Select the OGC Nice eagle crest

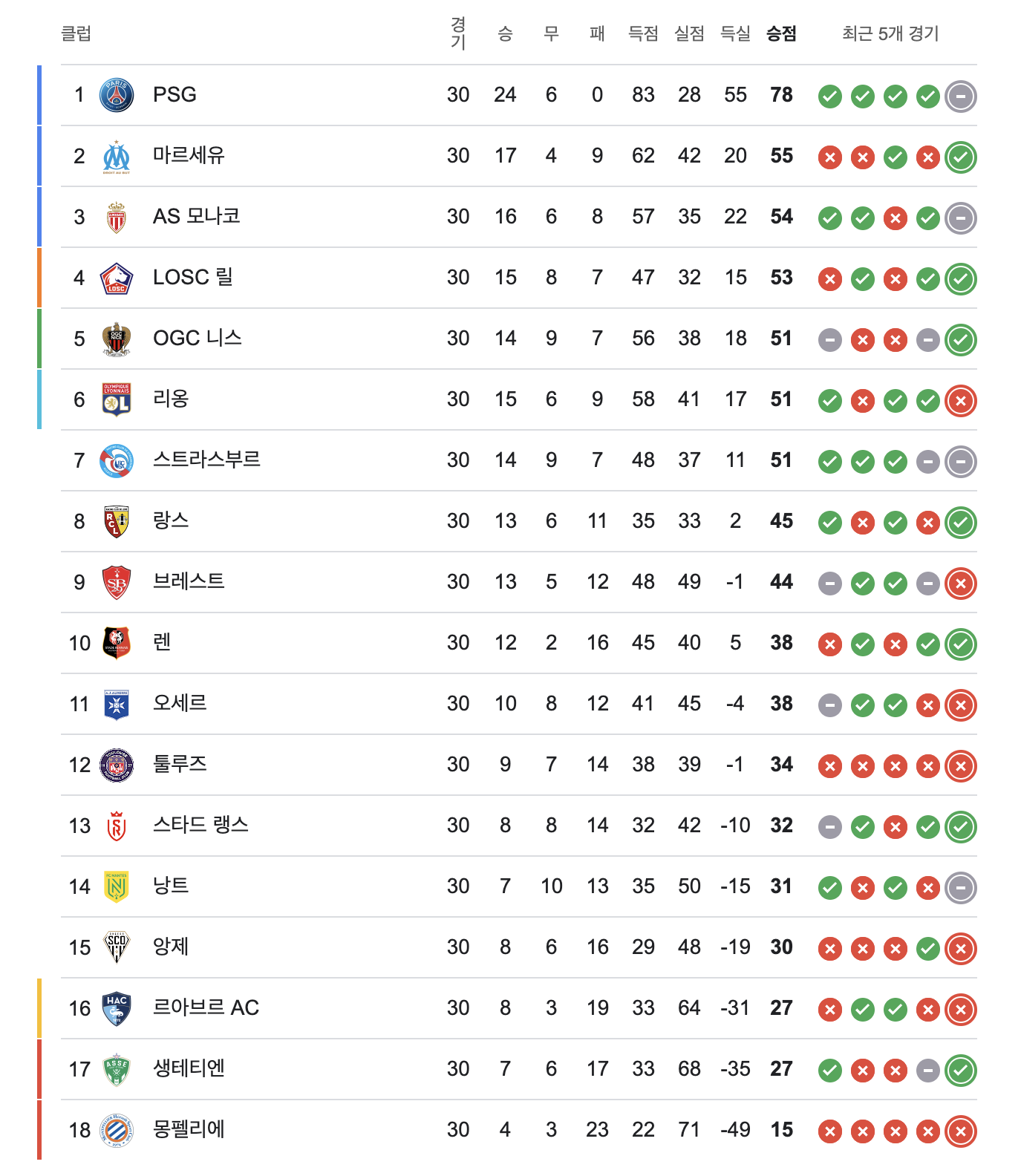click(x=117, y=339)
